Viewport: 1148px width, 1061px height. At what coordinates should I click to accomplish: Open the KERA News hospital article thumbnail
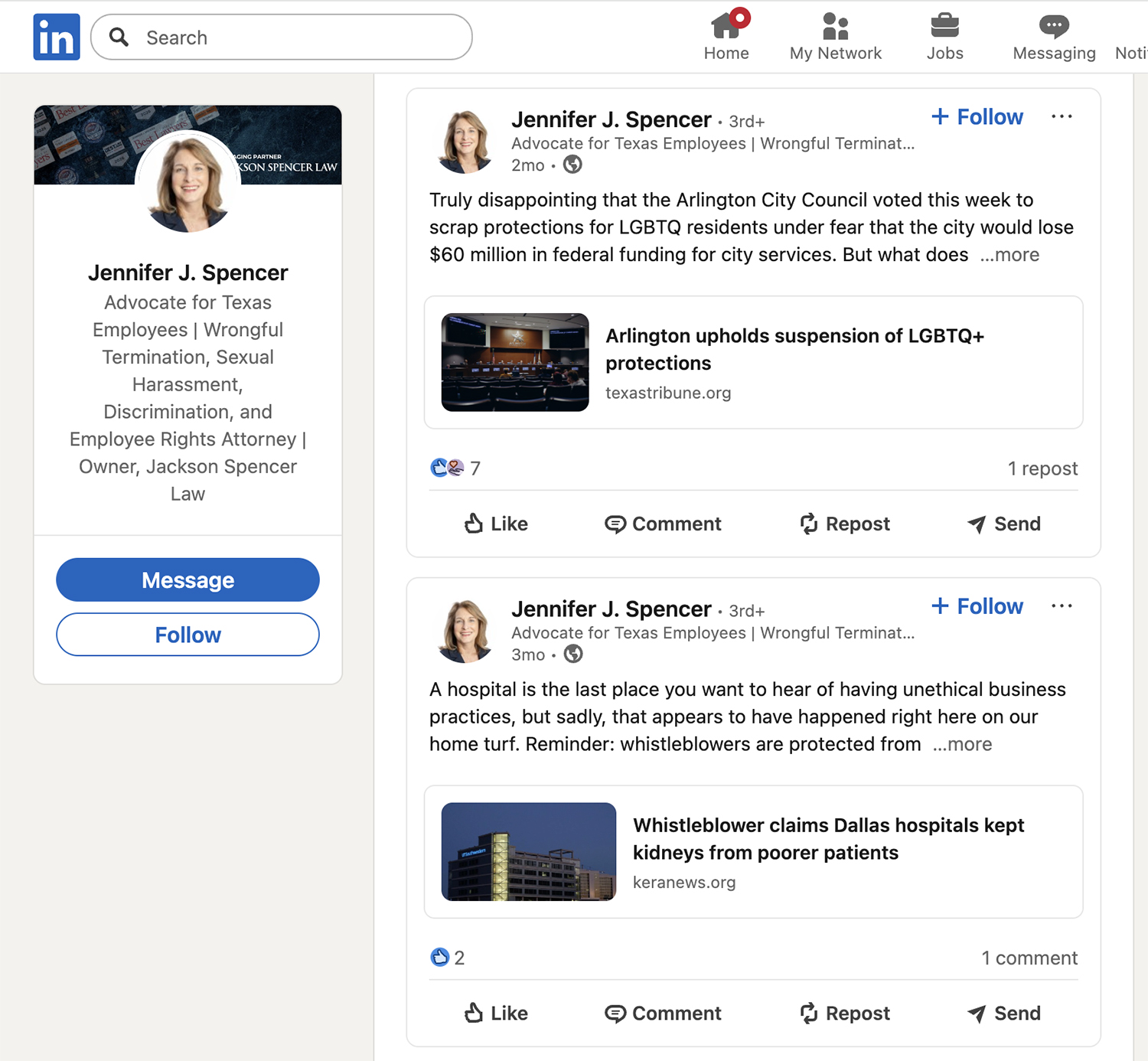pyautogui.click(x=528, y=851)
